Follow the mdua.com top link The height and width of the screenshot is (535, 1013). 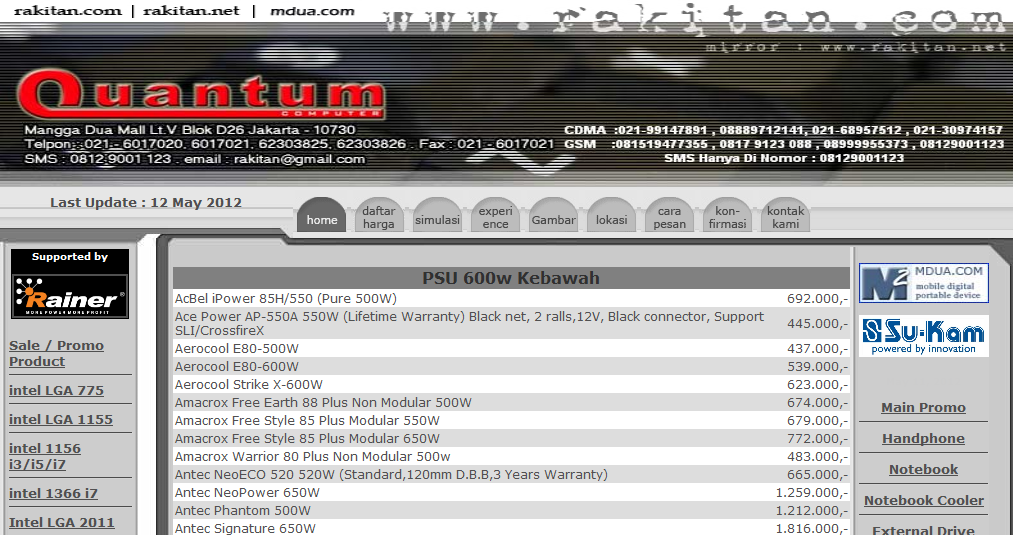[312, 10]
